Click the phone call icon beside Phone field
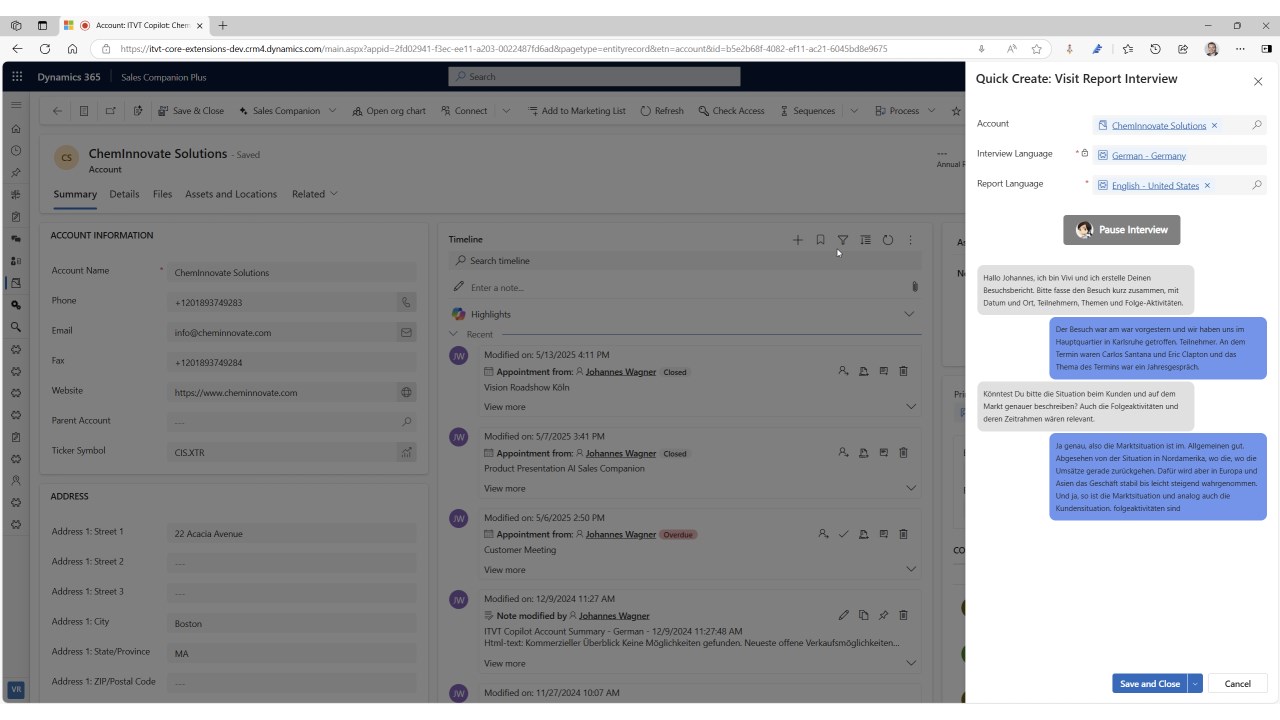This screenshot has height=720, width=1280. 406,302
